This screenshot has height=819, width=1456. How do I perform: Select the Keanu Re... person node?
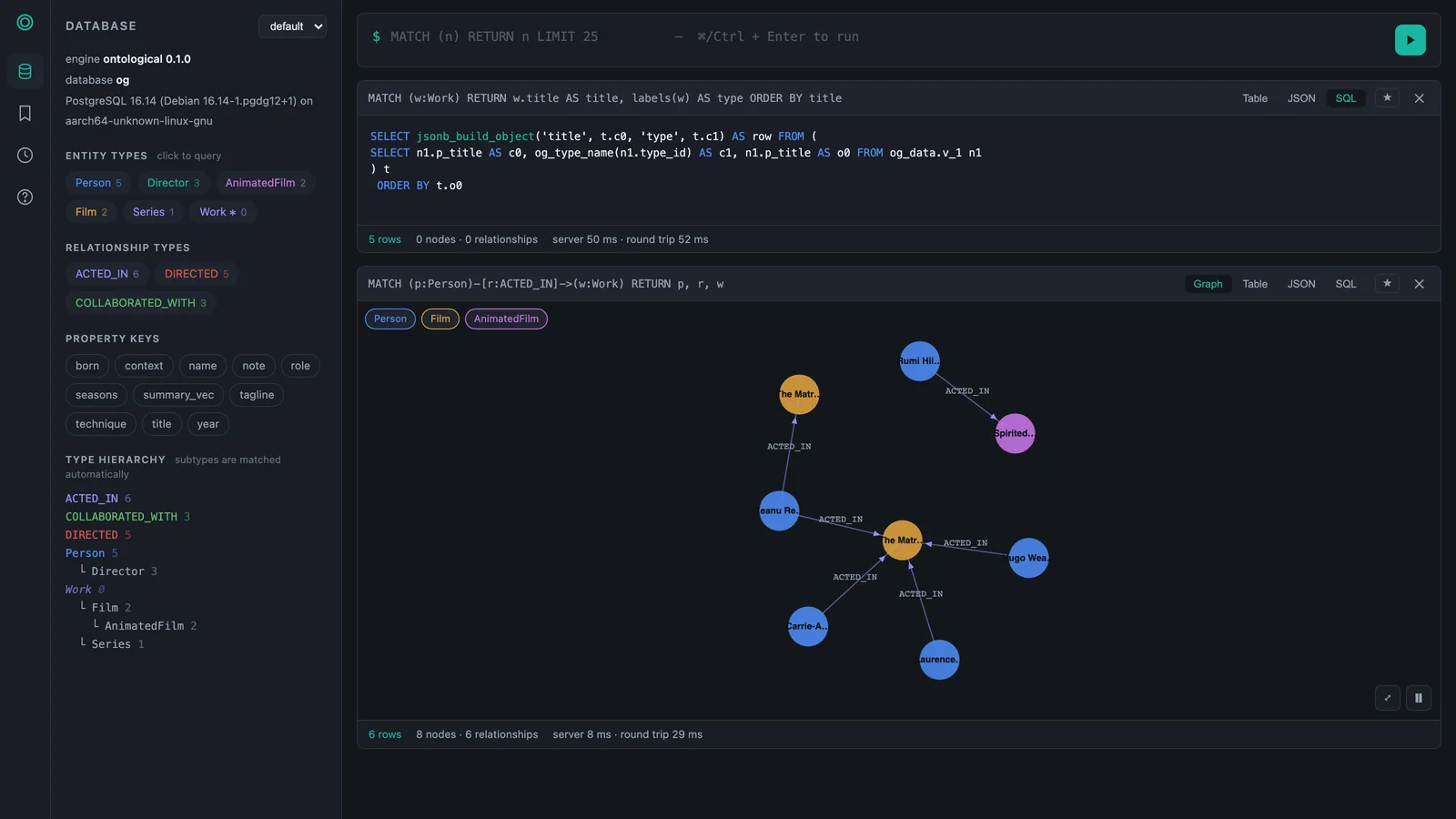point(779,511)
